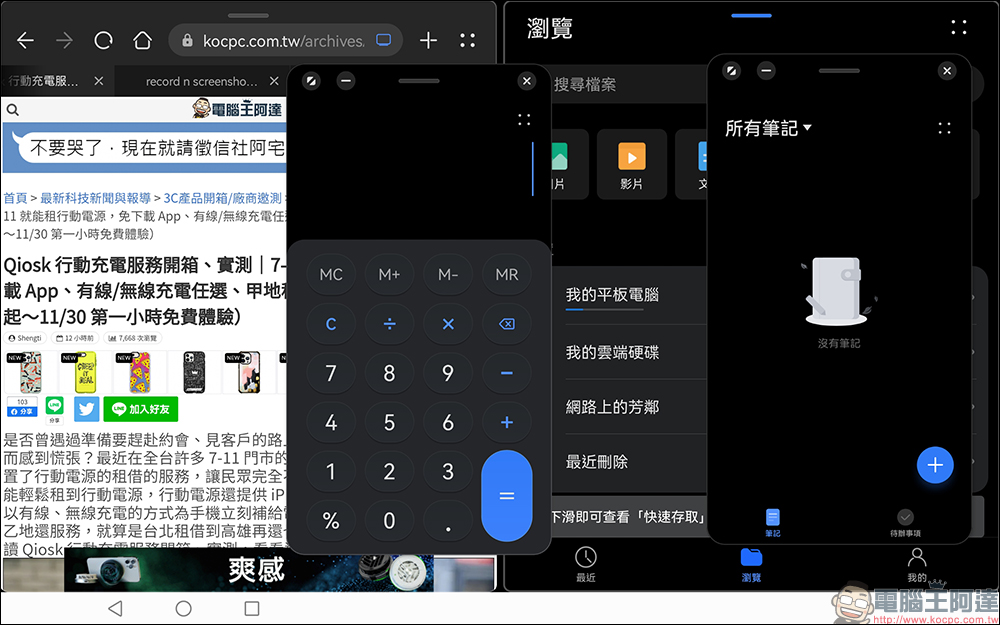
Task: Open a new browser tab
Action: click(x=428, y=41)
